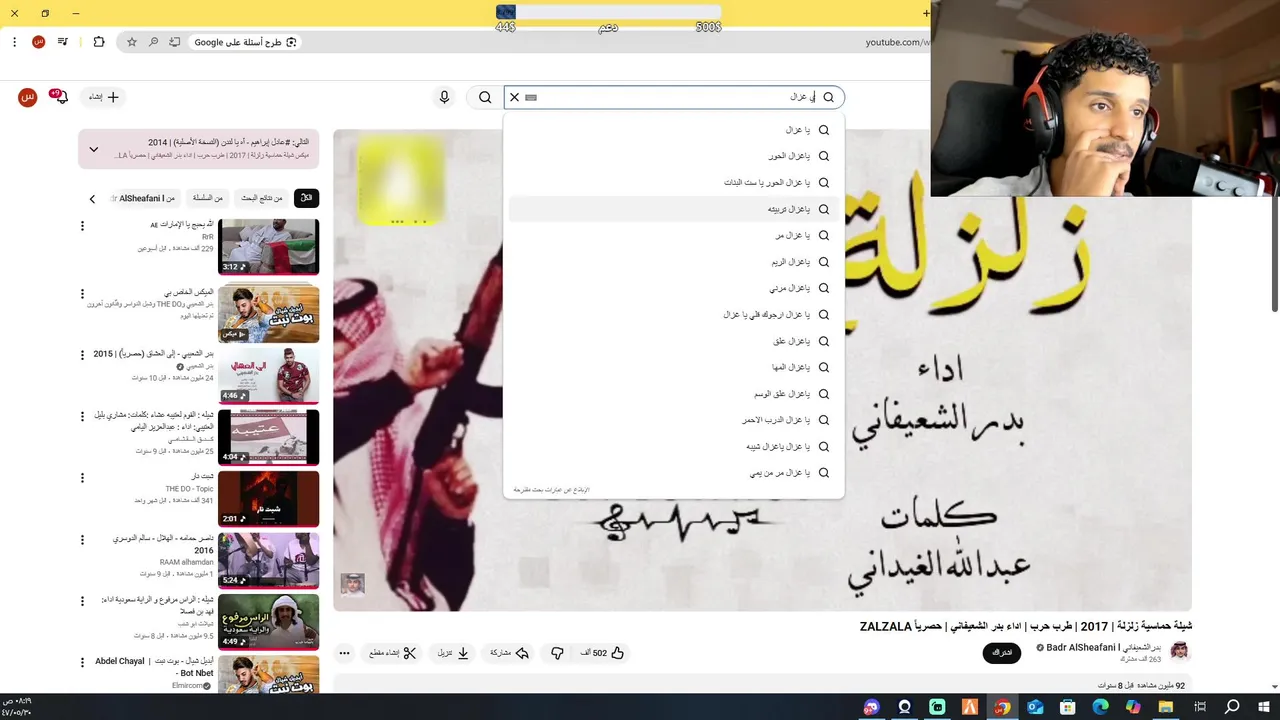Click the zoom magnifier icon in address bar
The width and height of the screenshot is (1280, 720).
coord(153,42)
